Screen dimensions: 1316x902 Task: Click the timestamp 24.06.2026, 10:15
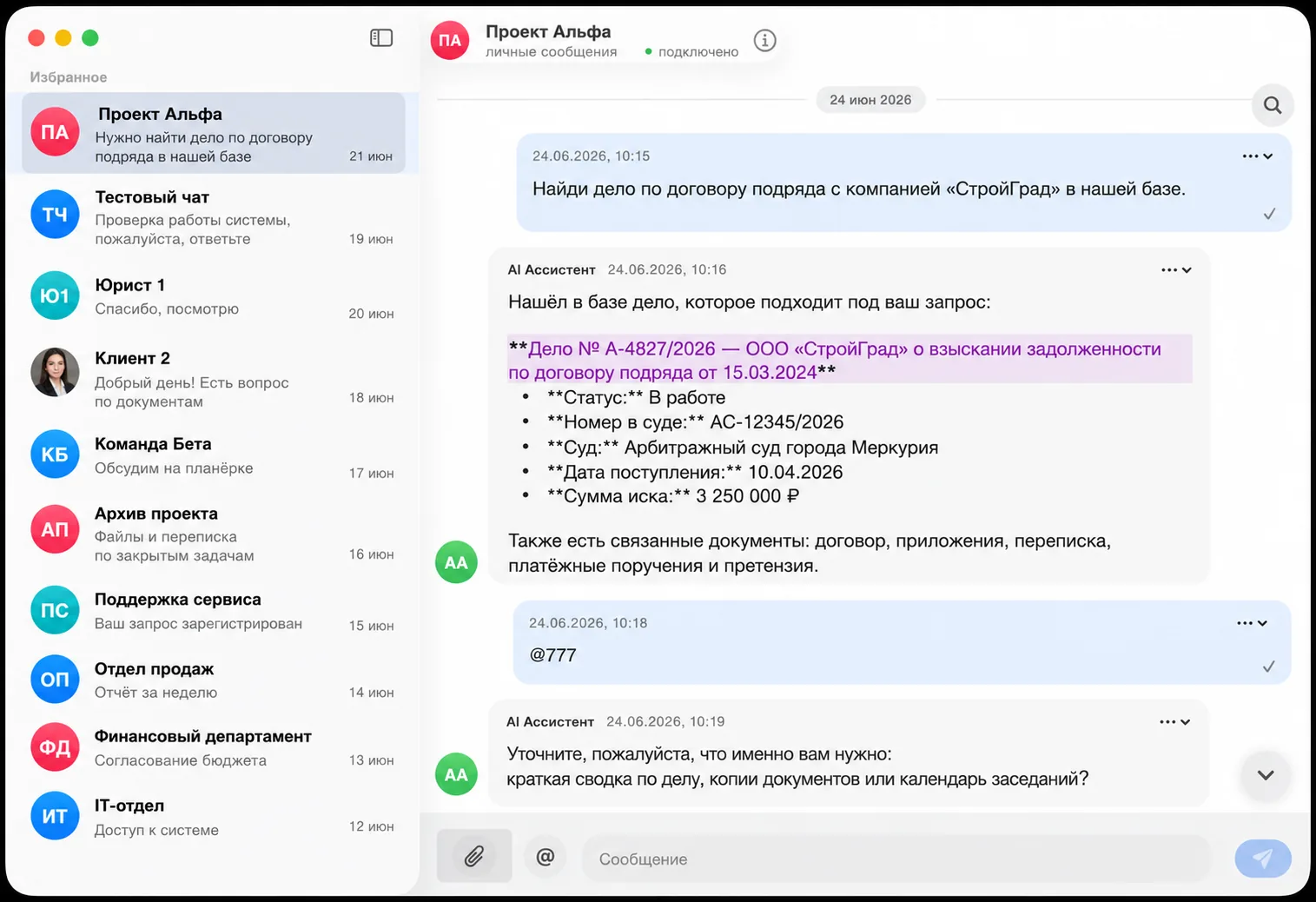coord(592,156)
